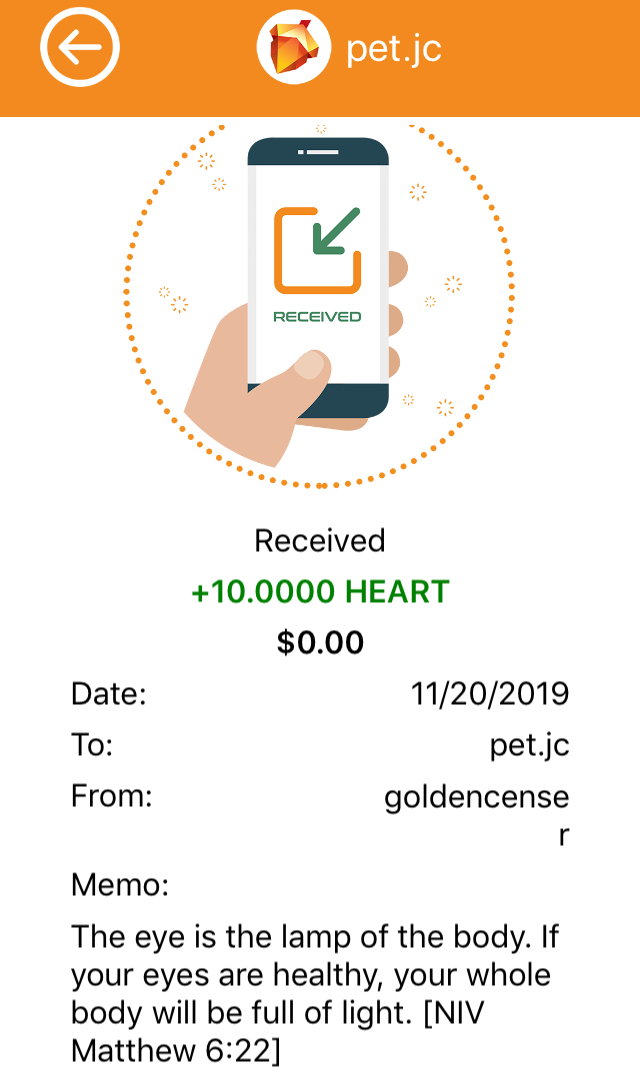Tap the pet.jc account title
The width and height of the screenshot is (640, 1073).
(x=394, y=49)
